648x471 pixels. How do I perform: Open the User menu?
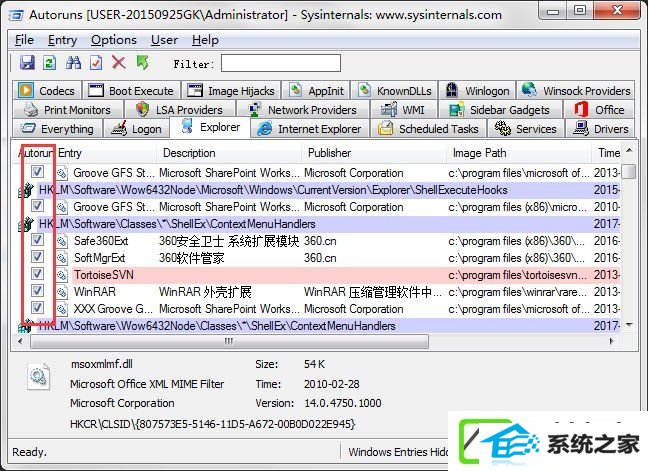point(164,40)
